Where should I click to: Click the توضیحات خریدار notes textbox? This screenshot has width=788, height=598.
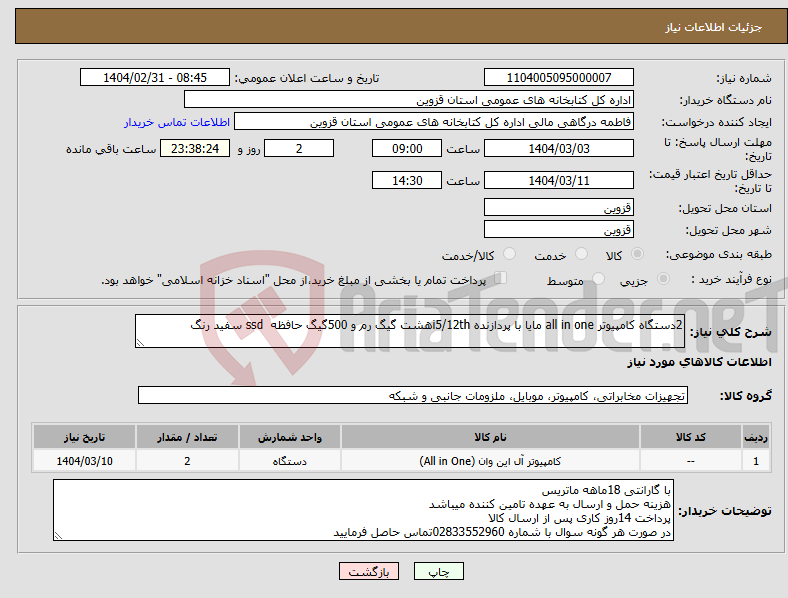tap(363, 510)
